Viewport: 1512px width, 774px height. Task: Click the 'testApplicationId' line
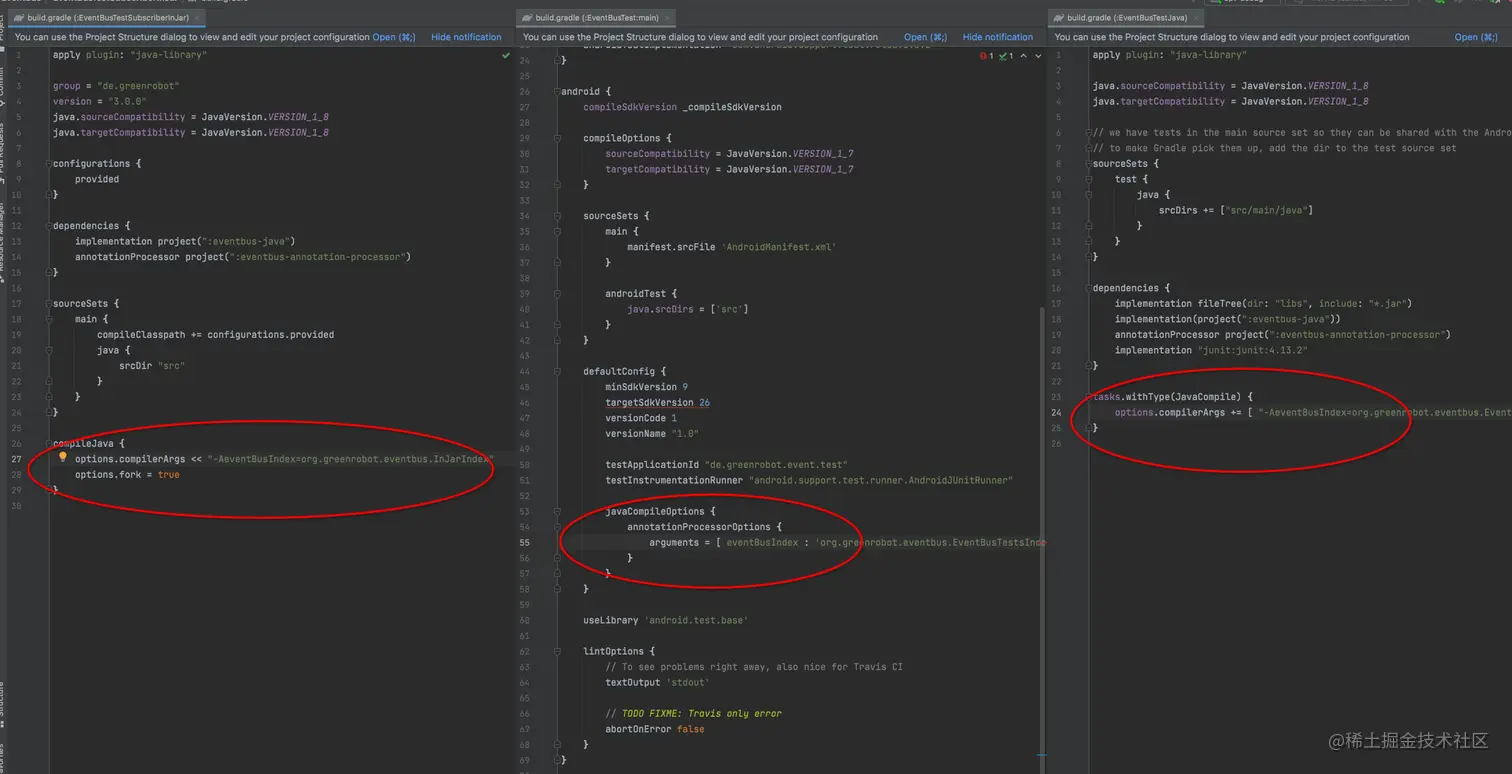tap(726, 465)
